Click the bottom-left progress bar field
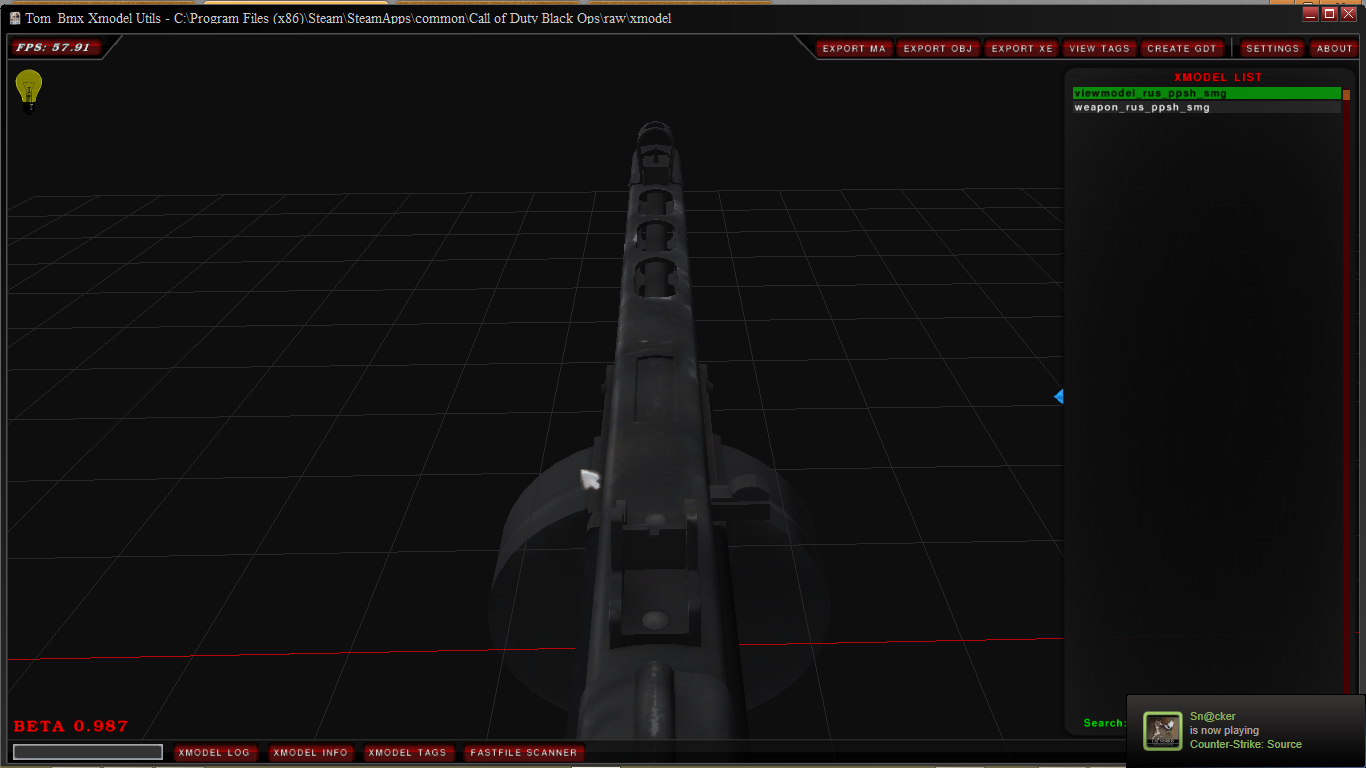This screenshot has height=768, width=1366. [x=88, y=752]
